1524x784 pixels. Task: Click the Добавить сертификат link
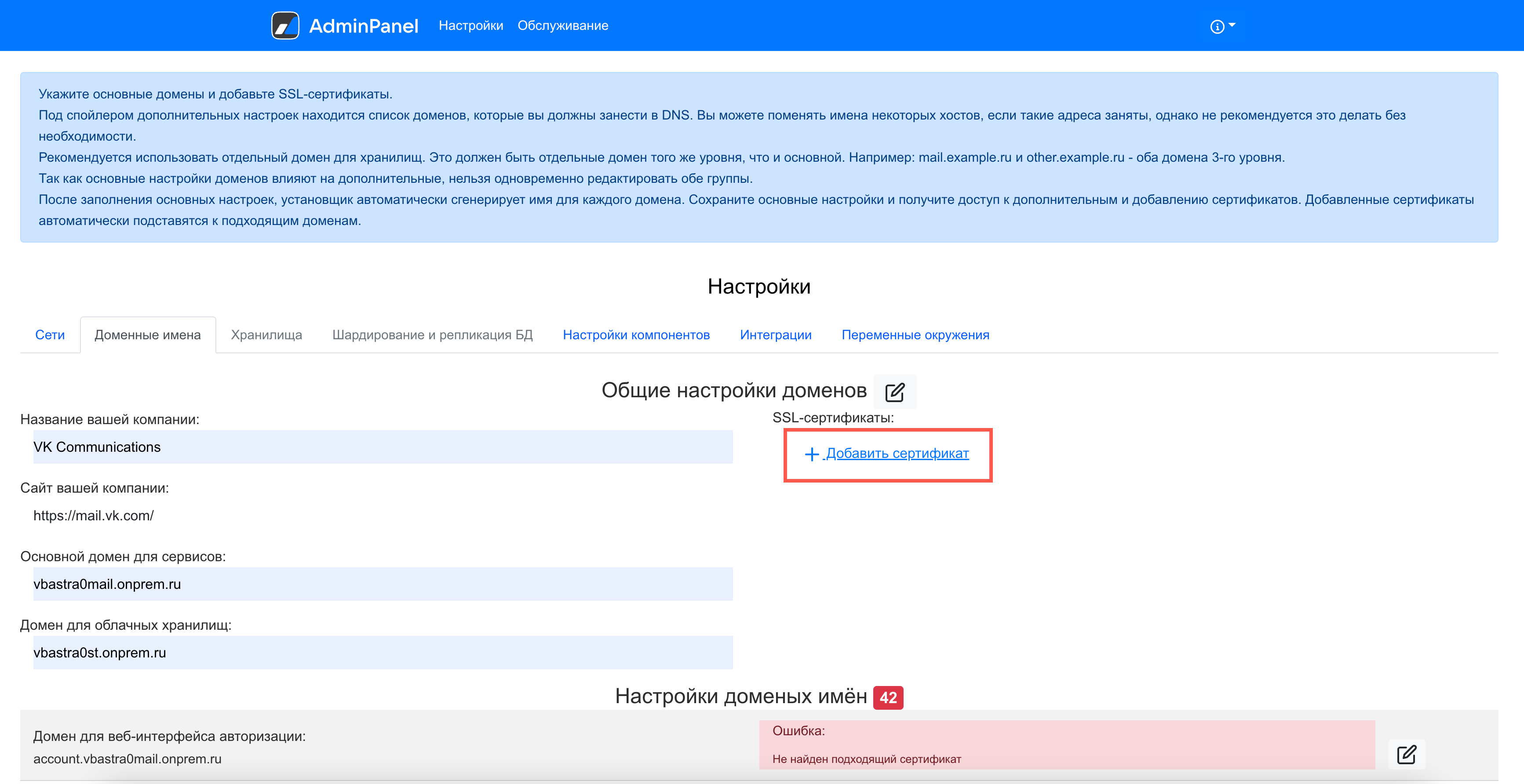tap(897, 454)
